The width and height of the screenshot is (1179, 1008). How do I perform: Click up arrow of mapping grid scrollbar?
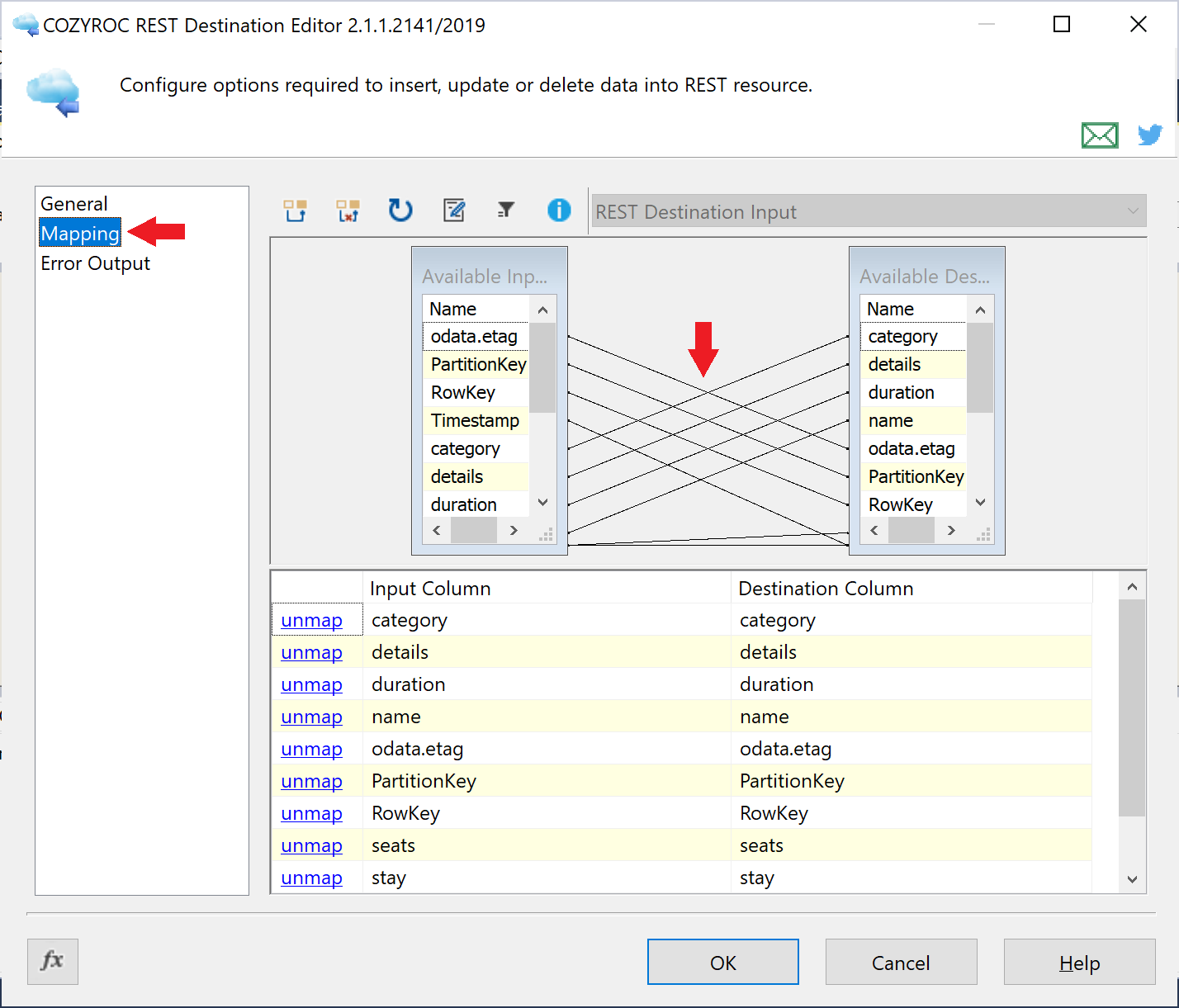[x=1132, y=586]
